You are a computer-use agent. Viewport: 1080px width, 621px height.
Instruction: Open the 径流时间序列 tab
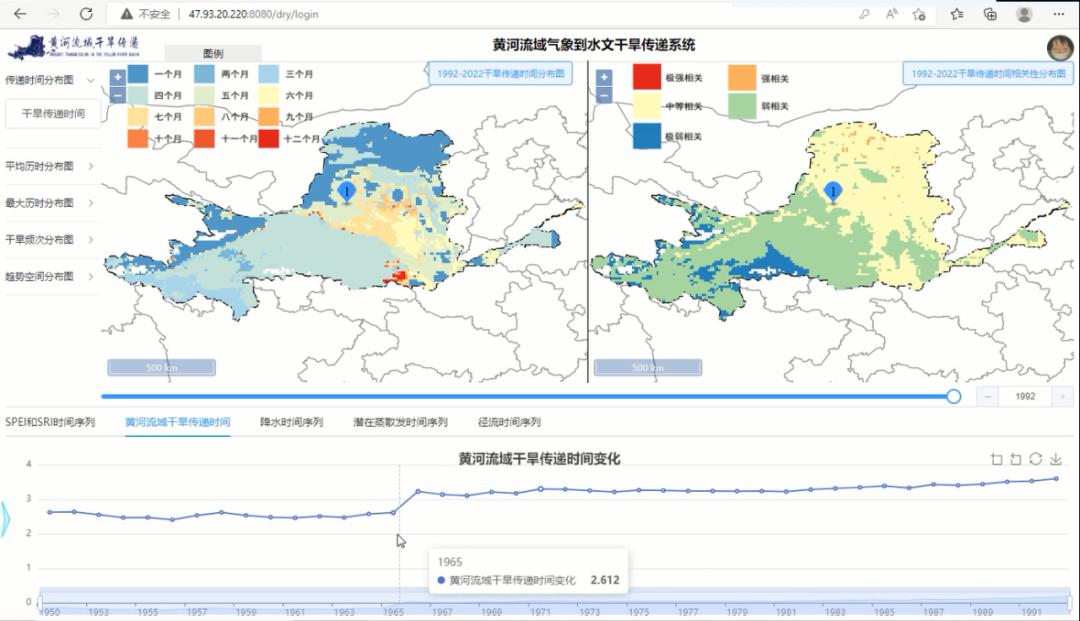pos(509,422)
